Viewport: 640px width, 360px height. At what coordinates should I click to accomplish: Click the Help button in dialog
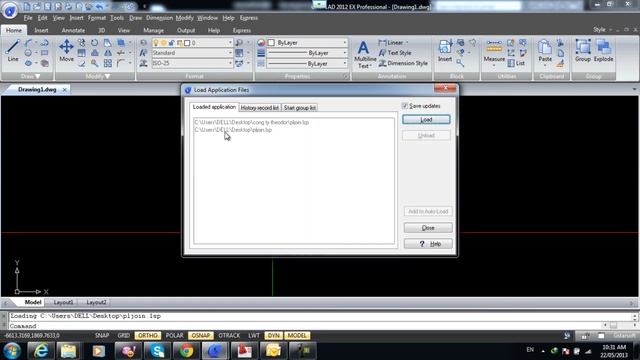pos(428,244)
